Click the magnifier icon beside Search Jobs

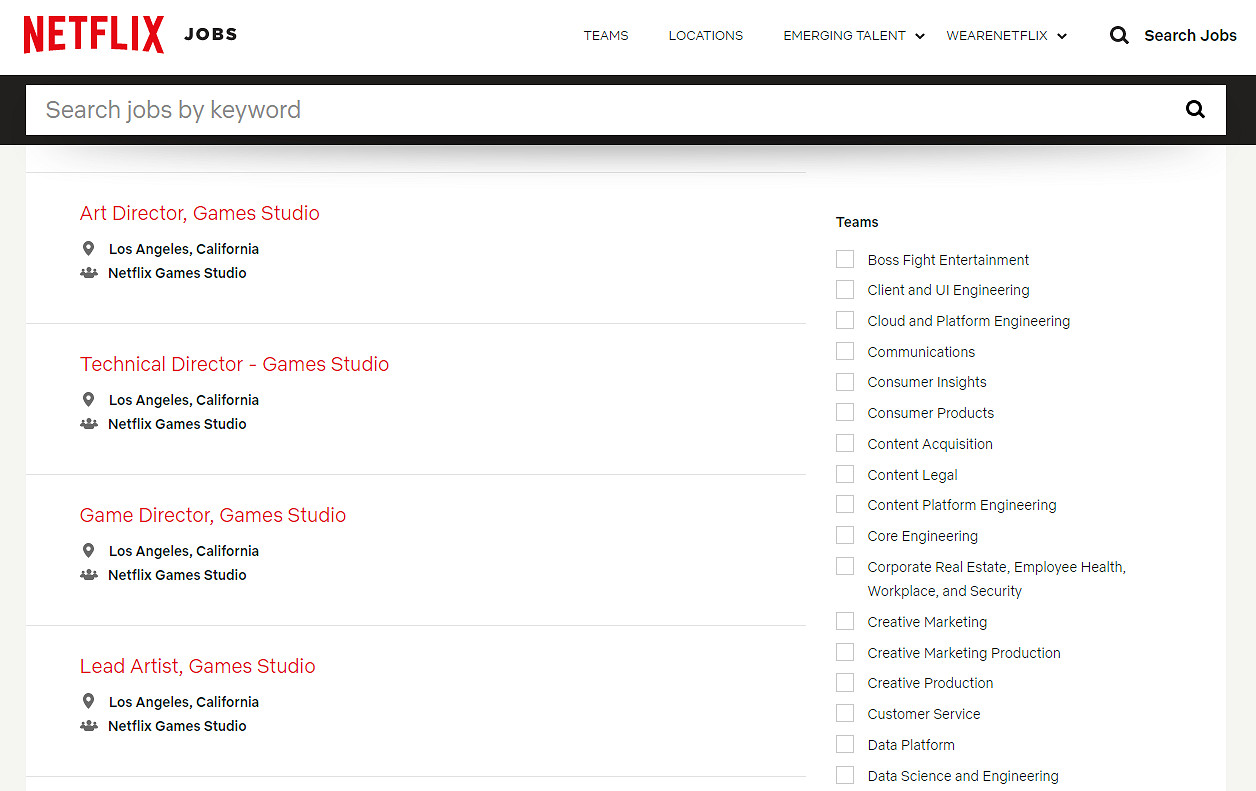click(x=1119, y=36)
